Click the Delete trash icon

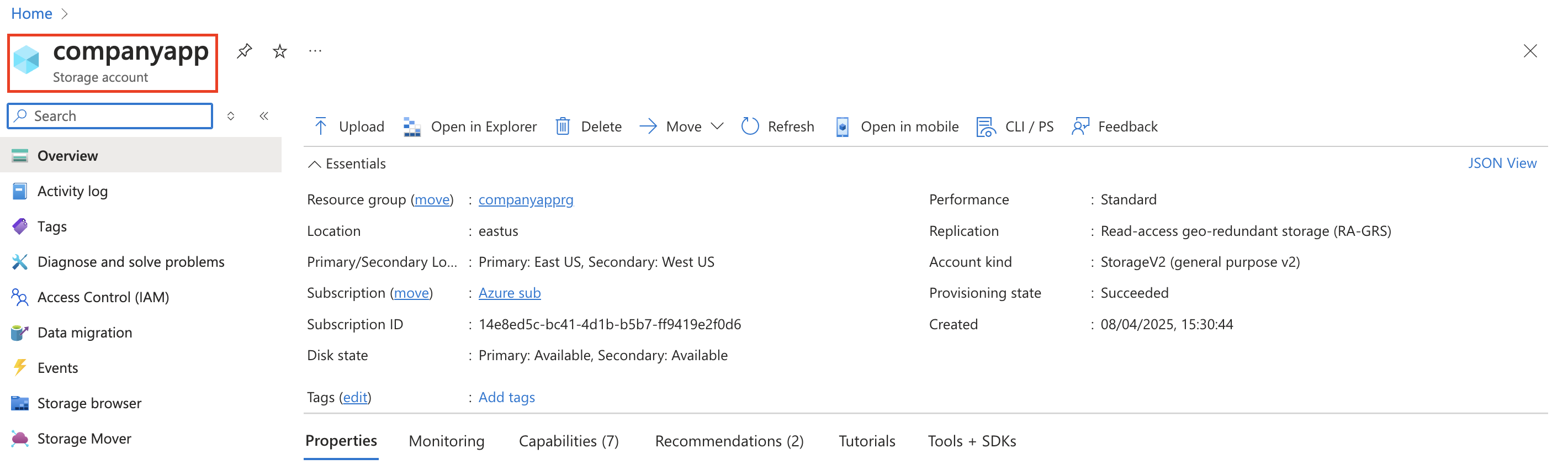click(563, 126)
